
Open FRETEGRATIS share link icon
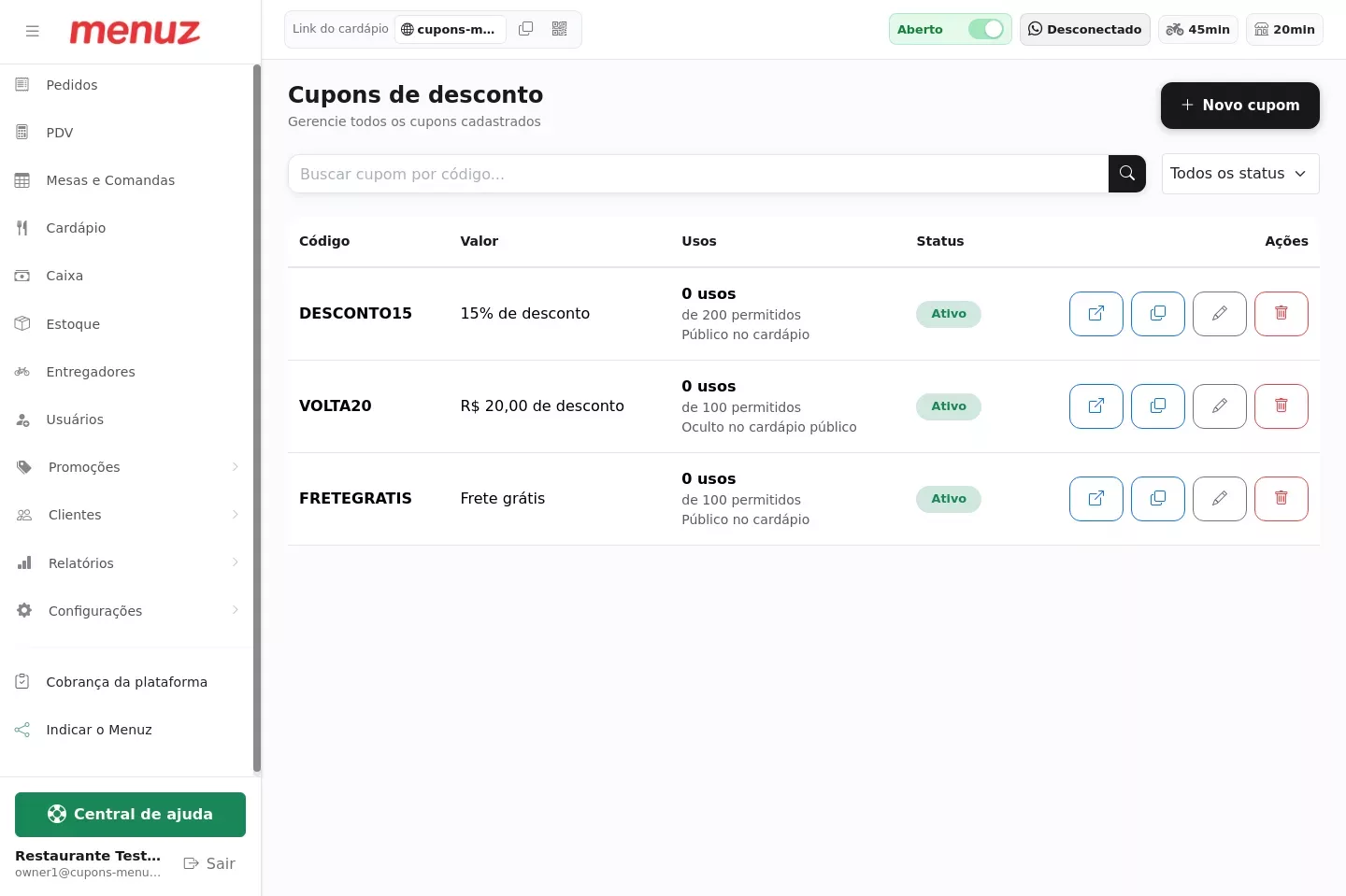1096,499
